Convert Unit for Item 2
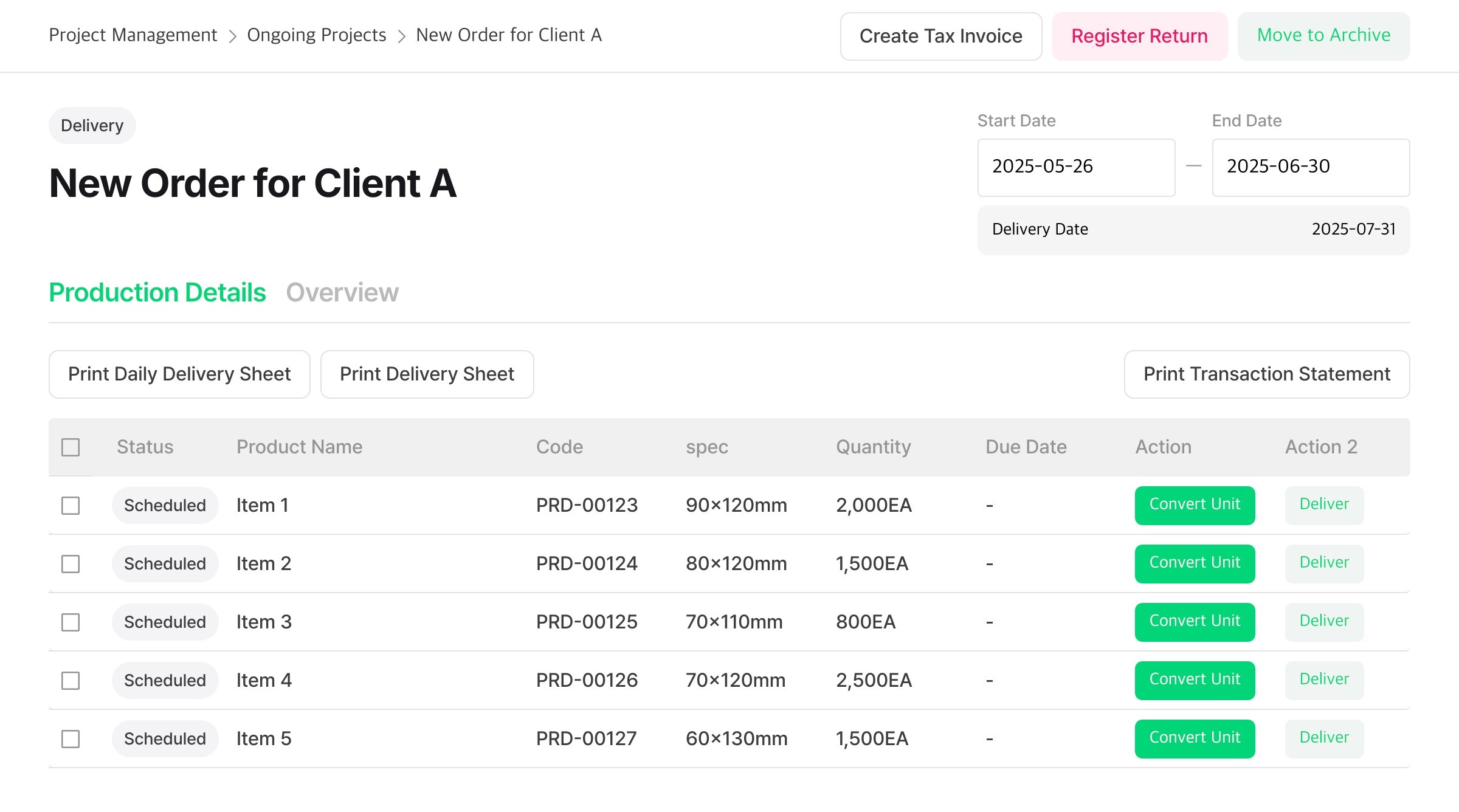This screenshot has height=812, width=1459. click(x=1195, y=563)
